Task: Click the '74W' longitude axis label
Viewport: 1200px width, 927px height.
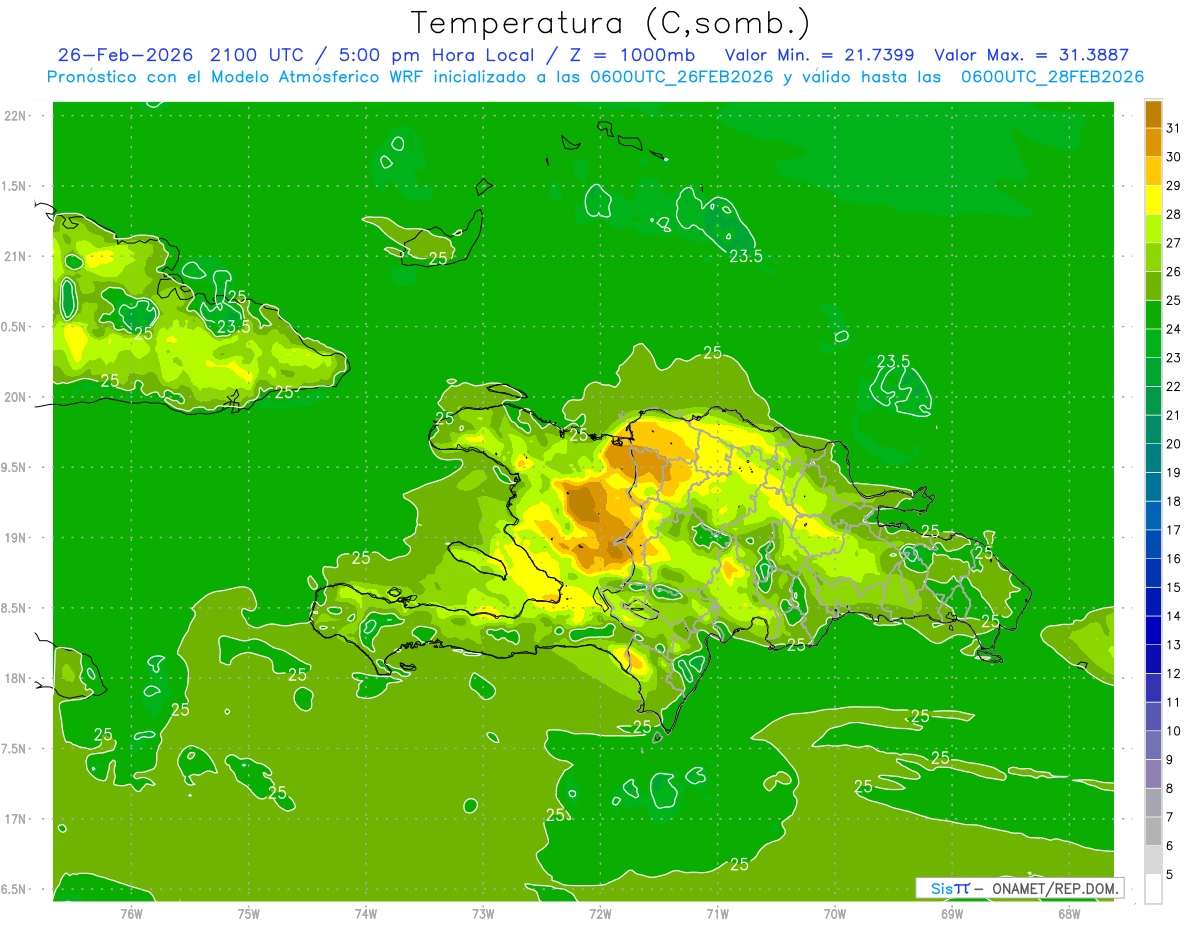Action: coord(366,913)
